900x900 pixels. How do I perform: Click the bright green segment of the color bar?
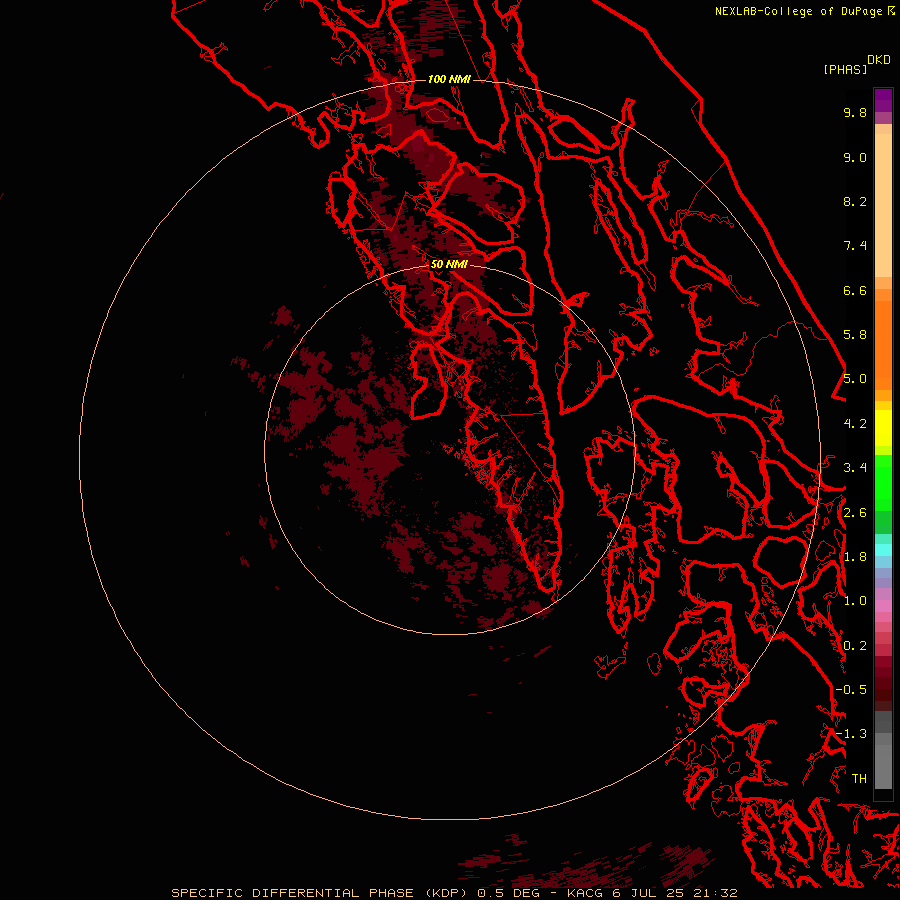[883, 482]
